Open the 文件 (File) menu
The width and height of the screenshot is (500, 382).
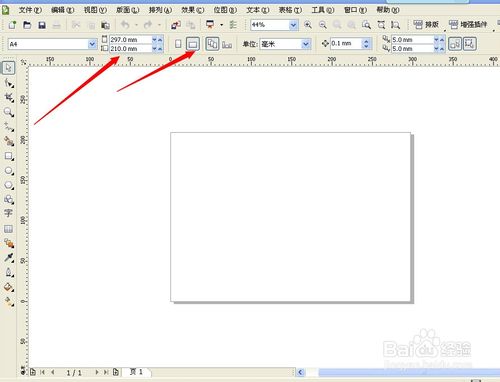30,10
